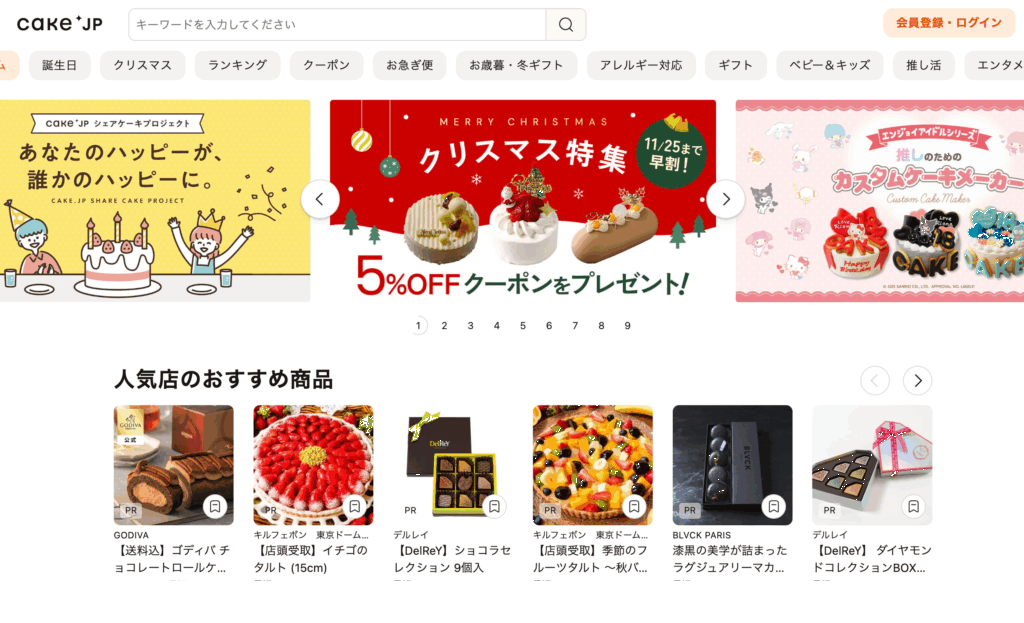Show next banner with right carousel arrow
The width and height of the screenshot is (1024, 623).
coord(726,199)
